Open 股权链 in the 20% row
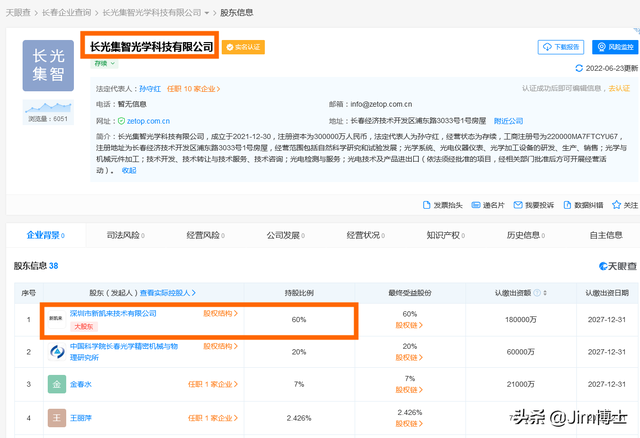640x438 pixels. (409, 358)
